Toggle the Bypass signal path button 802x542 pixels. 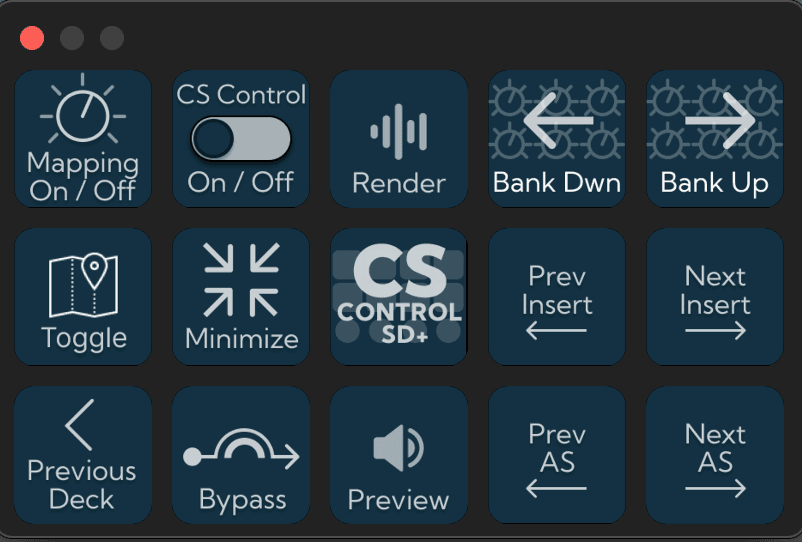(241, 455)
